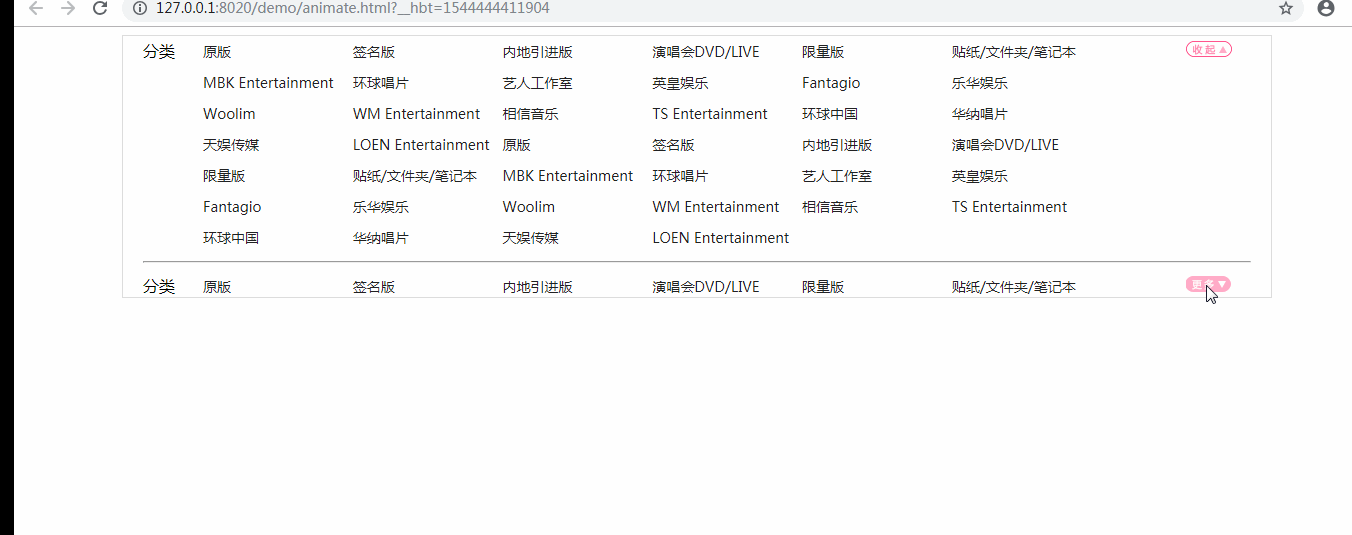Expand lower category with 更多 button
Viewport: 1352px width, 535px height.
point(1208,285)
